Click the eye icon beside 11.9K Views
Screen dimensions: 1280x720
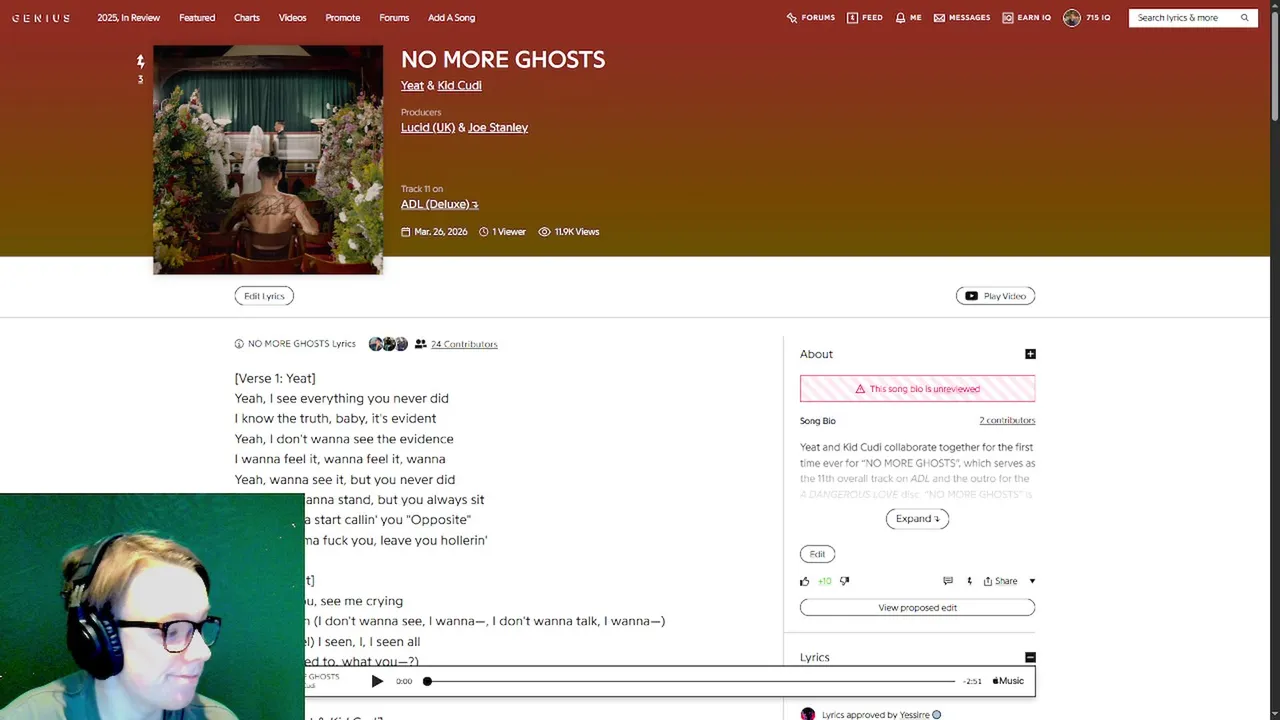coord(544,232)
